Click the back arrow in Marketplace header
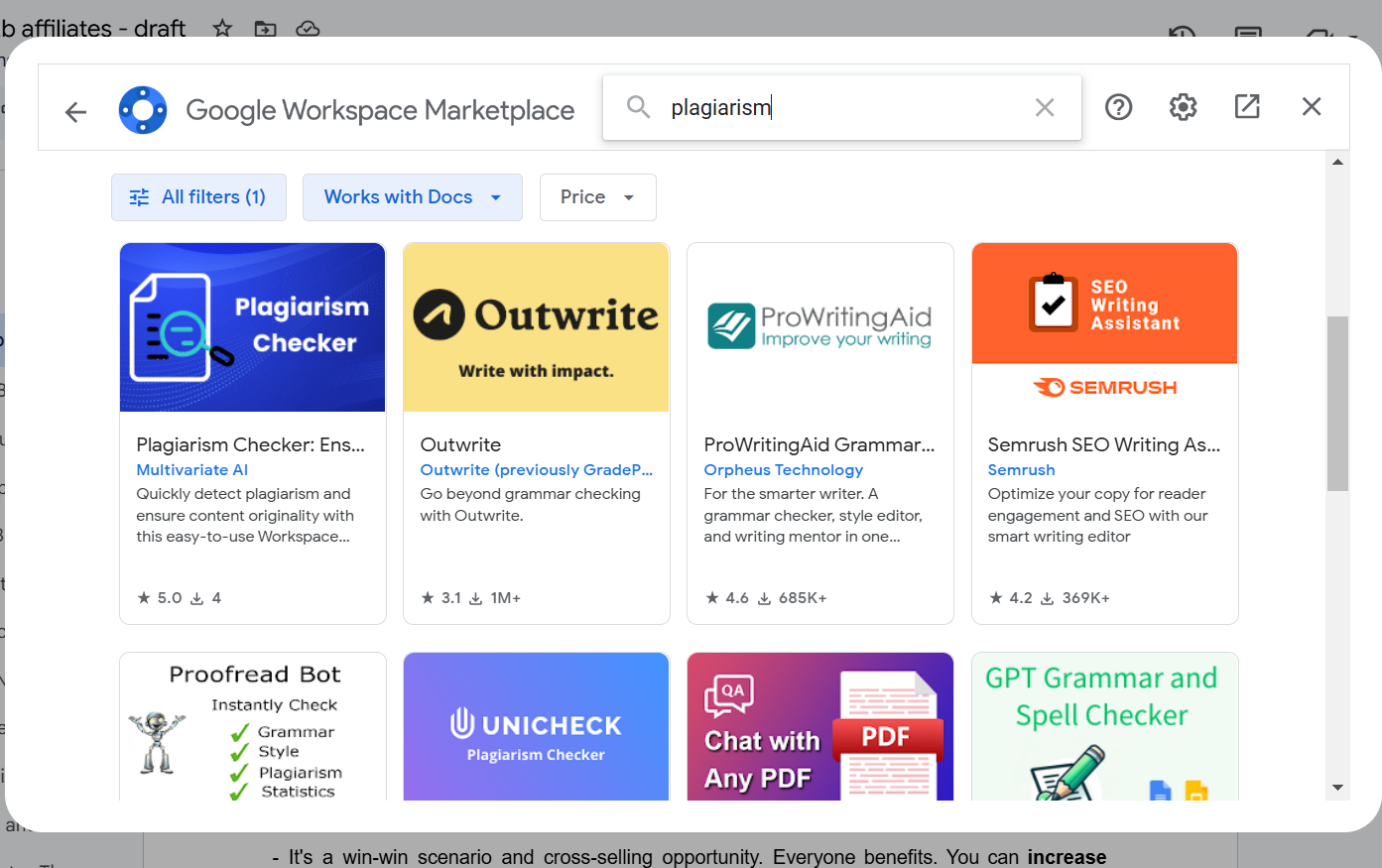Screen dimensions: 1382x868 coord(75,111)
